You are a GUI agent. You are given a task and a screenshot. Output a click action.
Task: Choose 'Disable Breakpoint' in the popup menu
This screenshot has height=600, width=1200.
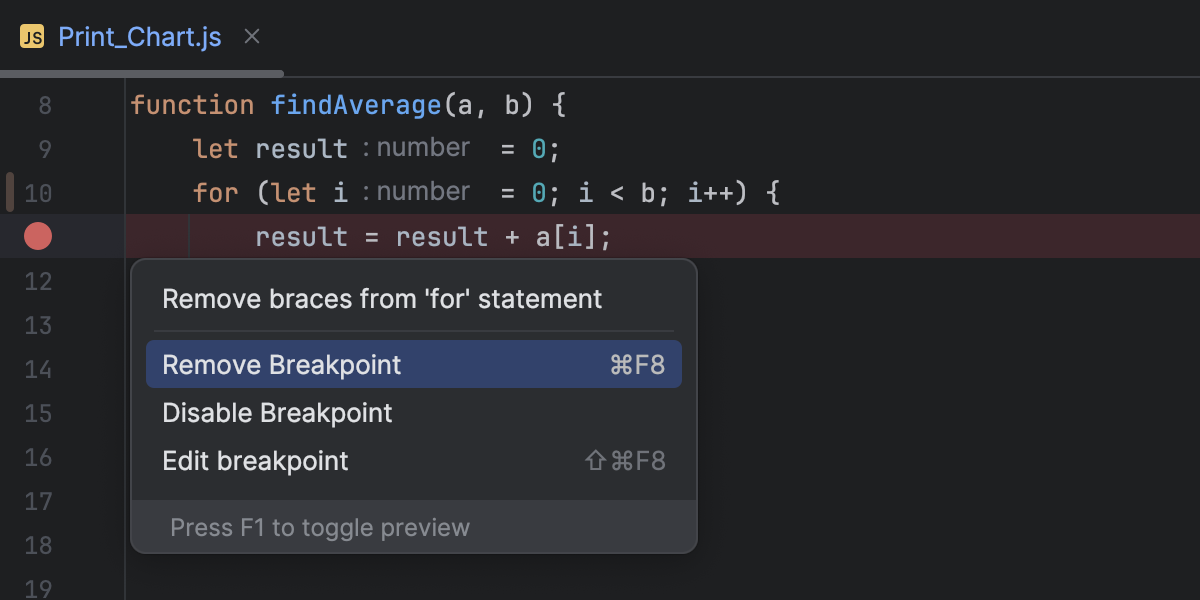(x=276, y=412)
